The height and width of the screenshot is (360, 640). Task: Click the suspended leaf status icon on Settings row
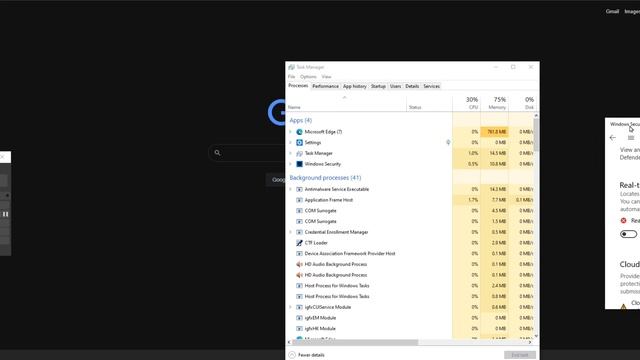(448, 142)
